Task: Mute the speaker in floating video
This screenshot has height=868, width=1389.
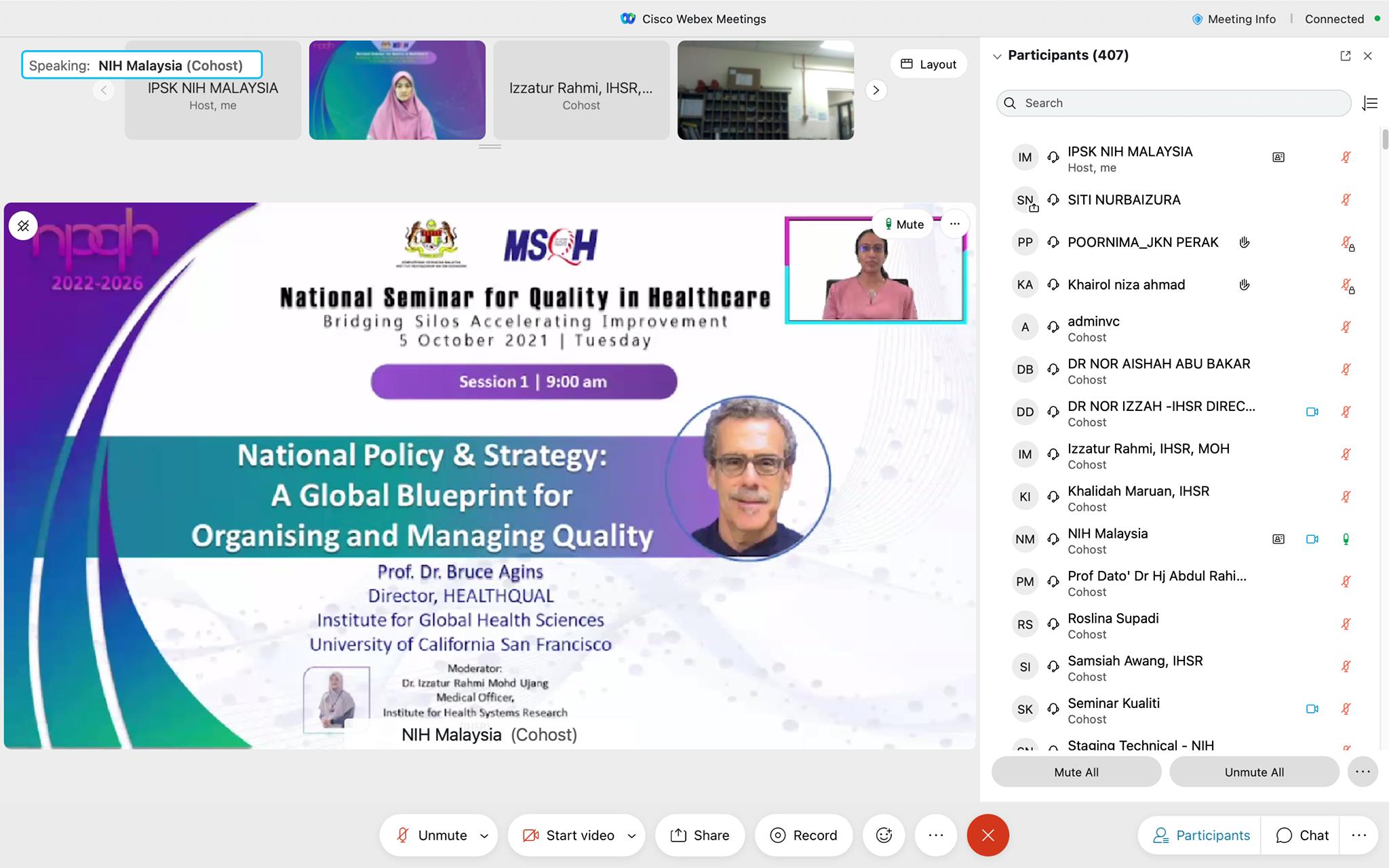Action: (x=903, y=224)
